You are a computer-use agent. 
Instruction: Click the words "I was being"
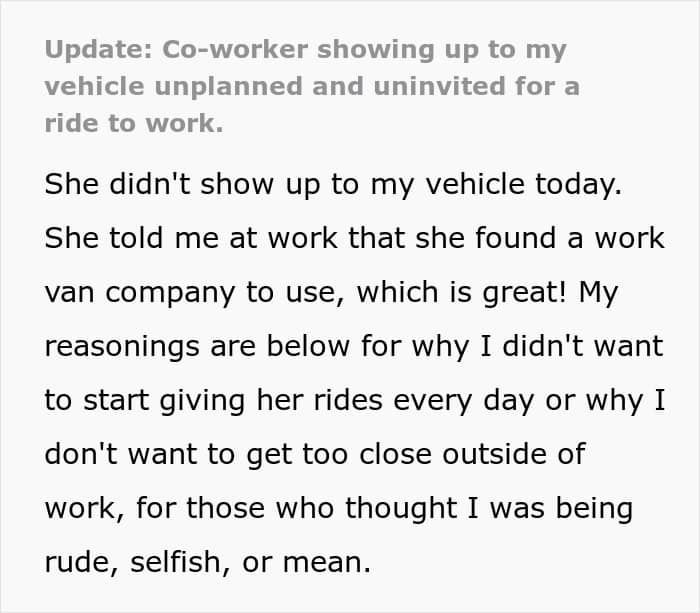coord(550,508)
